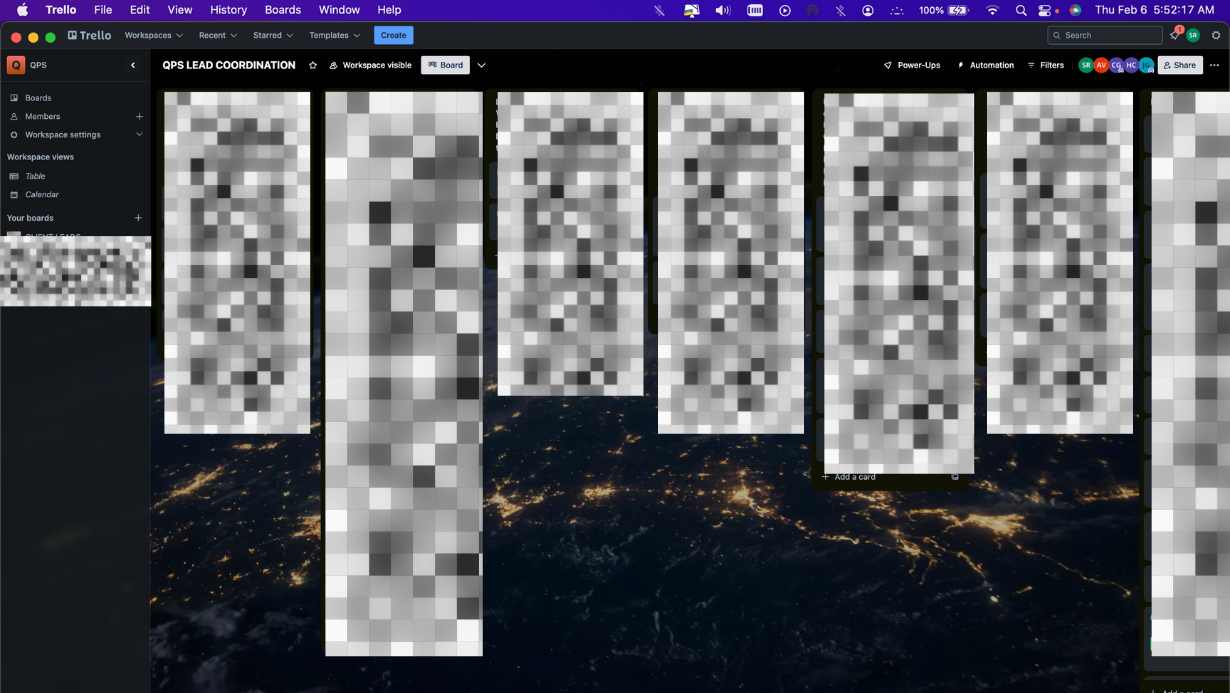Open the Workspaces dropdown

point(153,35)
